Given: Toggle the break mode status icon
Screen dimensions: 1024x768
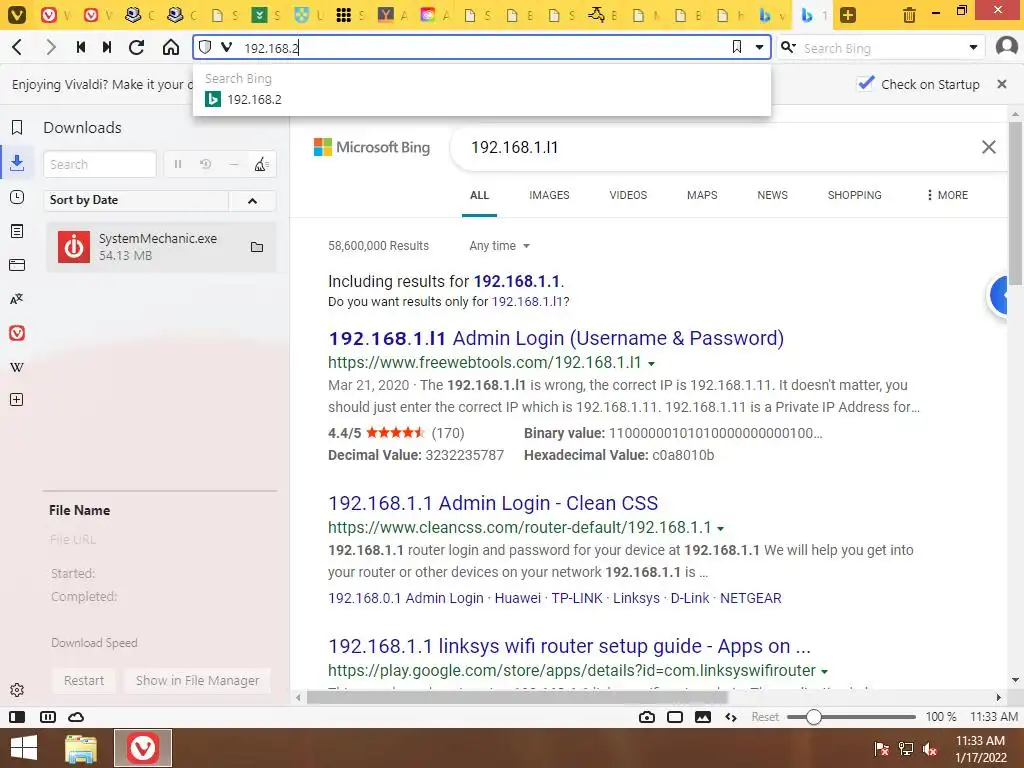Looking at the screenshot, I should [x=48, y=717].
